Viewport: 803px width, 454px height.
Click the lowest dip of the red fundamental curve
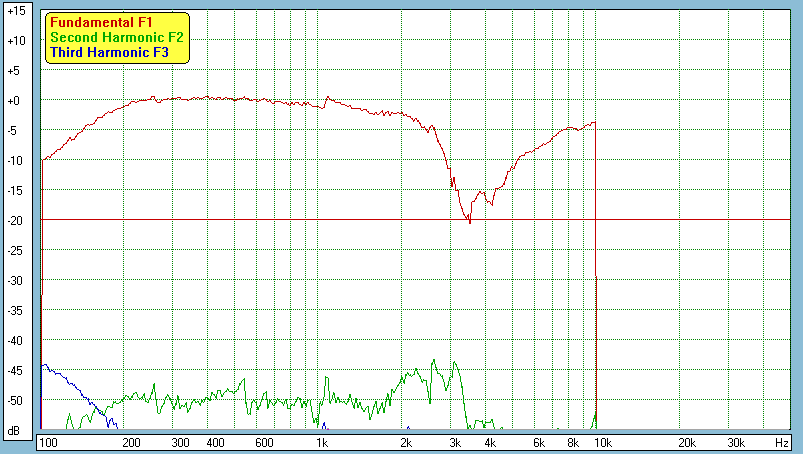[469, 222]
